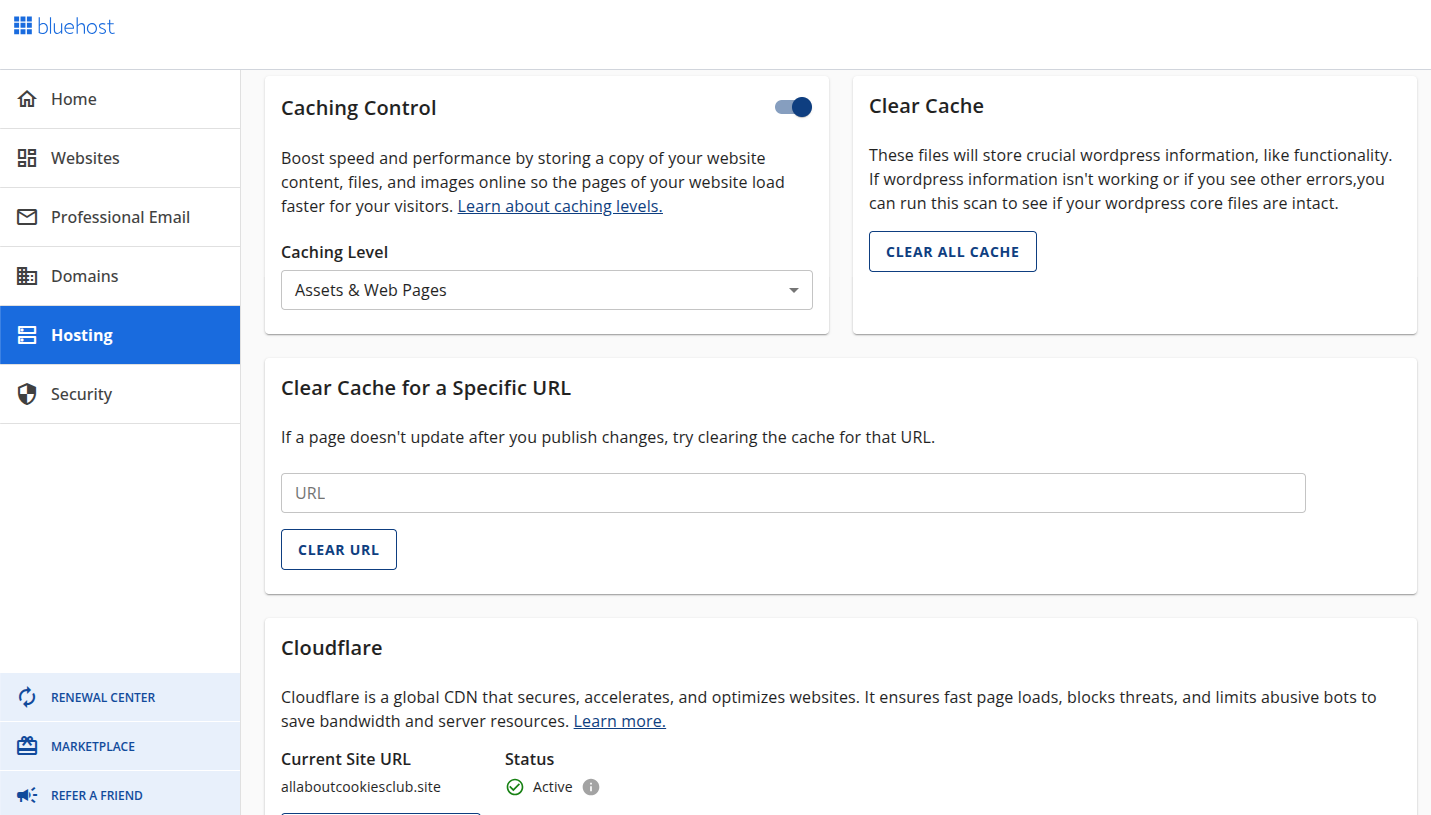Click the Hosting server icon
Viewport: 1431px width, 815px height.
click(x=27, y=335)
